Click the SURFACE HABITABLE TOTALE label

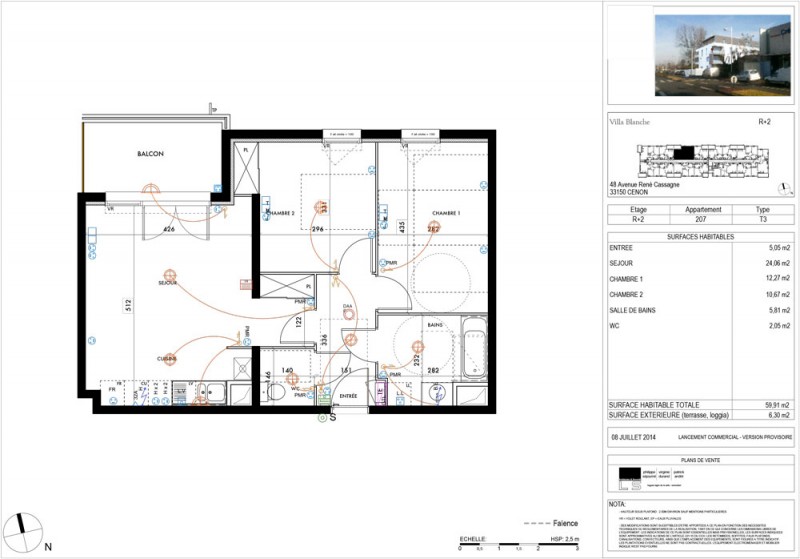click(654, 405)
